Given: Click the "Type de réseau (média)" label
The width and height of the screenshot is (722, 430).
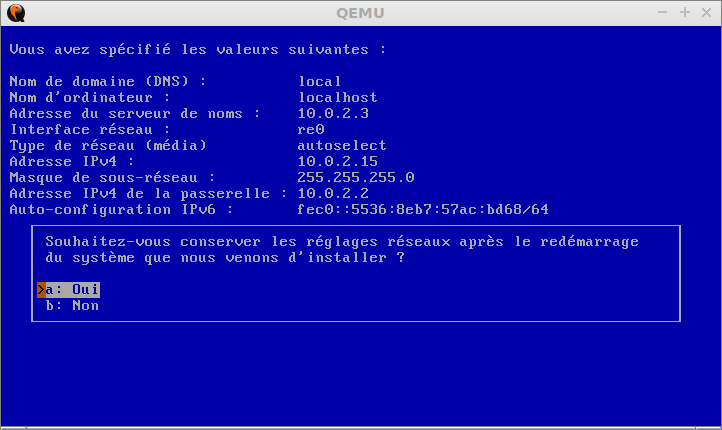Looking at the screenshot, I should tap(108, 145).
